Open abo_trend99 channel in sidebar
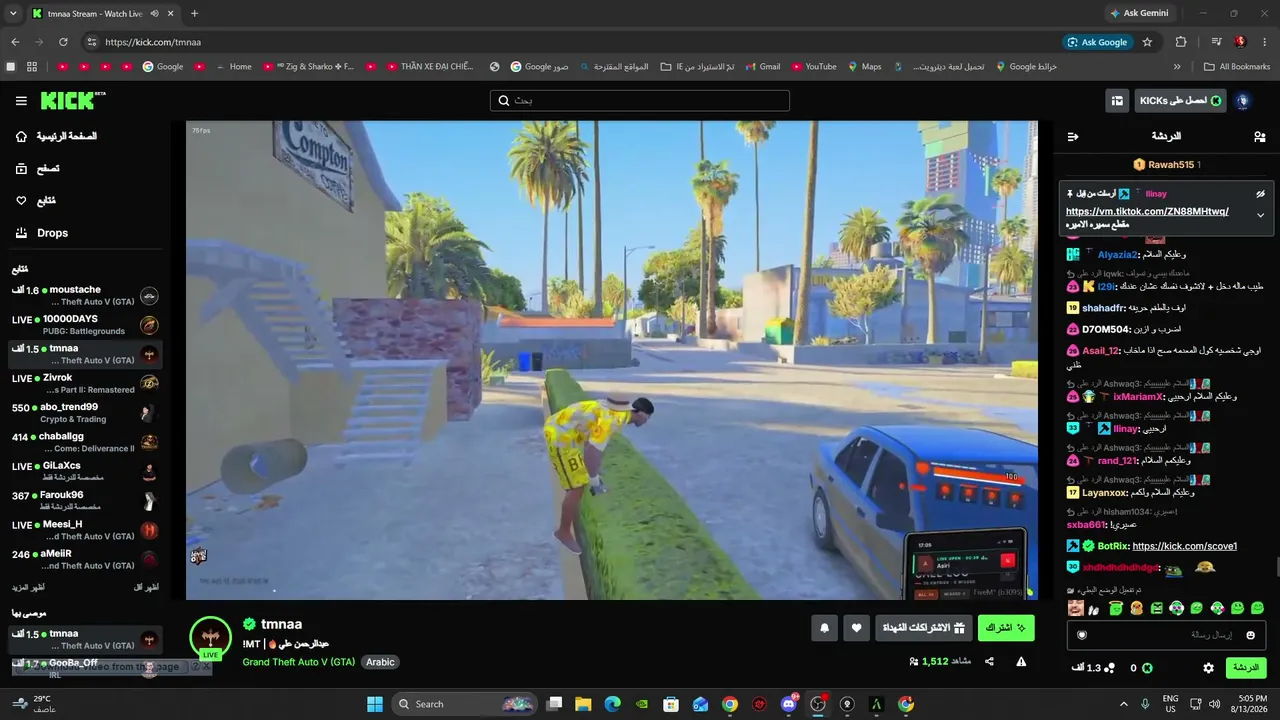The height and width of the screenshot is (720, 1280). tap(85, 413)
